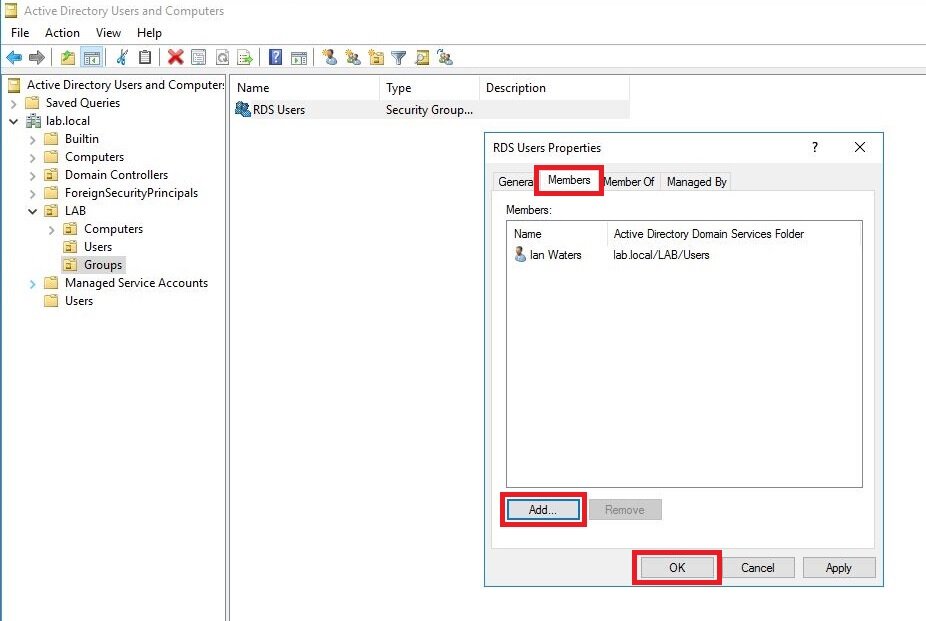Click the lab.local/LAB/Users folder path cell

click(x=661, y=255)
